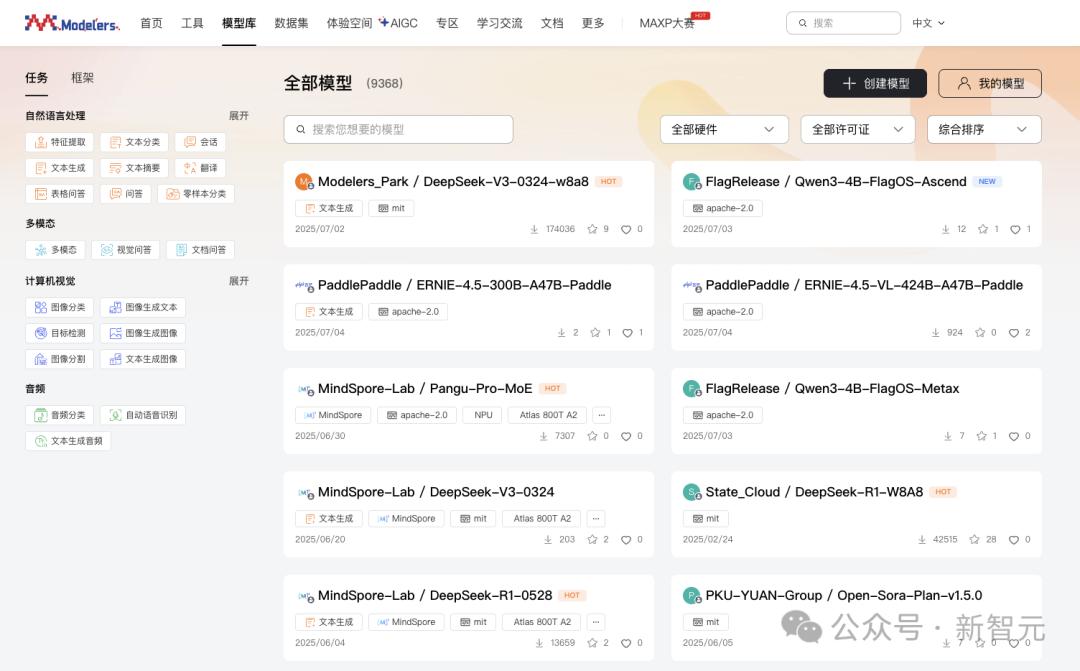Click the State_Cloud avatar icon
This screenshot has height=671, width=1080.
click(692, 492)
